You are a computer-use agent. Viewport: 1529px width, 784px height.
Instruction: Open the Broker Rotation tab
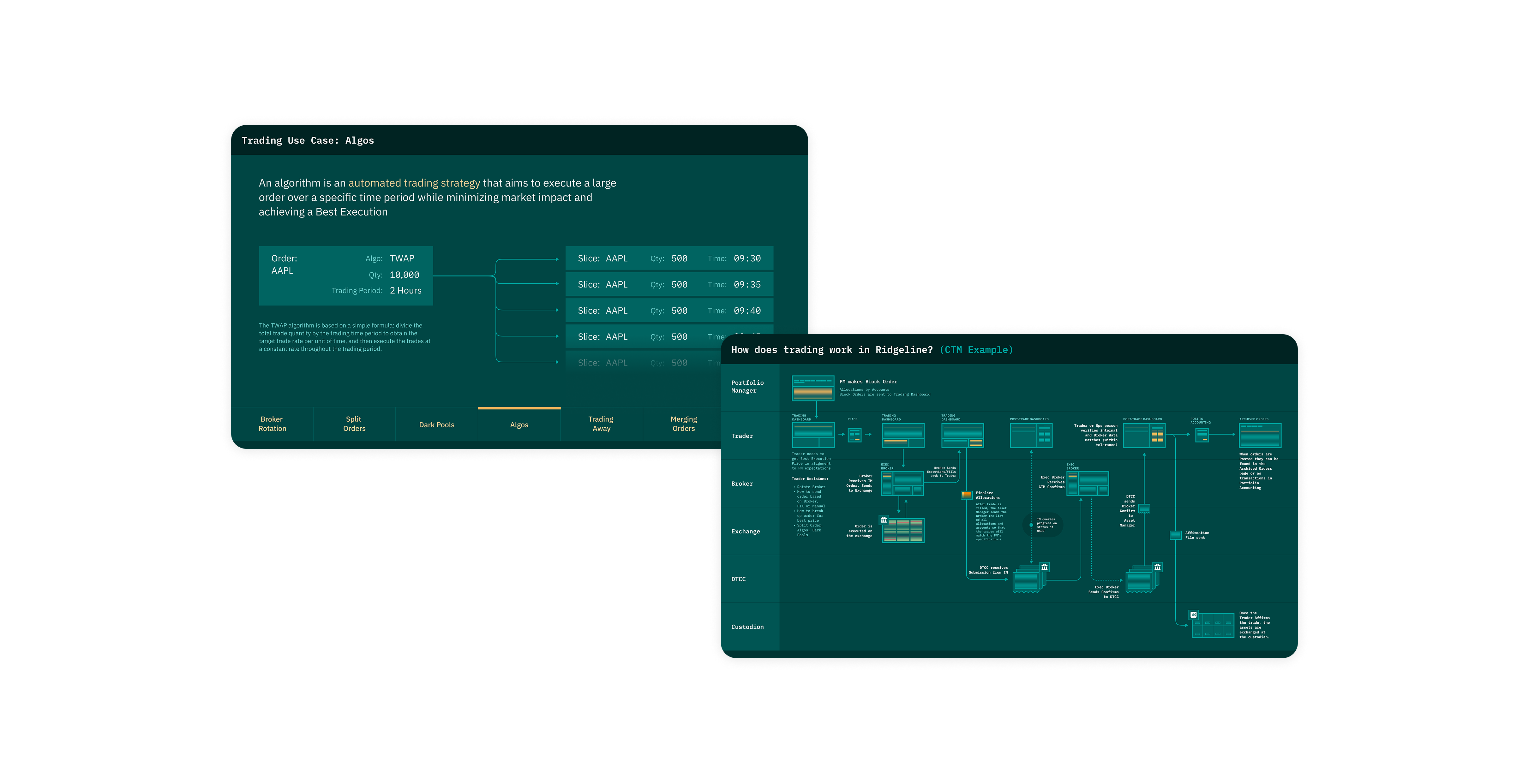[x=272, y=424]
